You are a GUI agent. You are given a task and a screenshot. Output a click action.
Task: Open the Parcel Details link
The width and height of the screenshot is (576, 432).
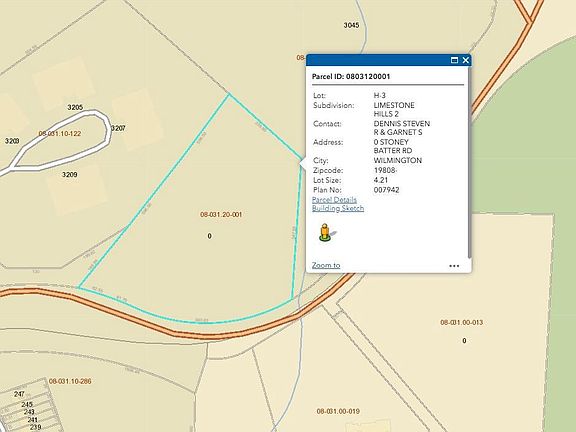tap(334, 200)
